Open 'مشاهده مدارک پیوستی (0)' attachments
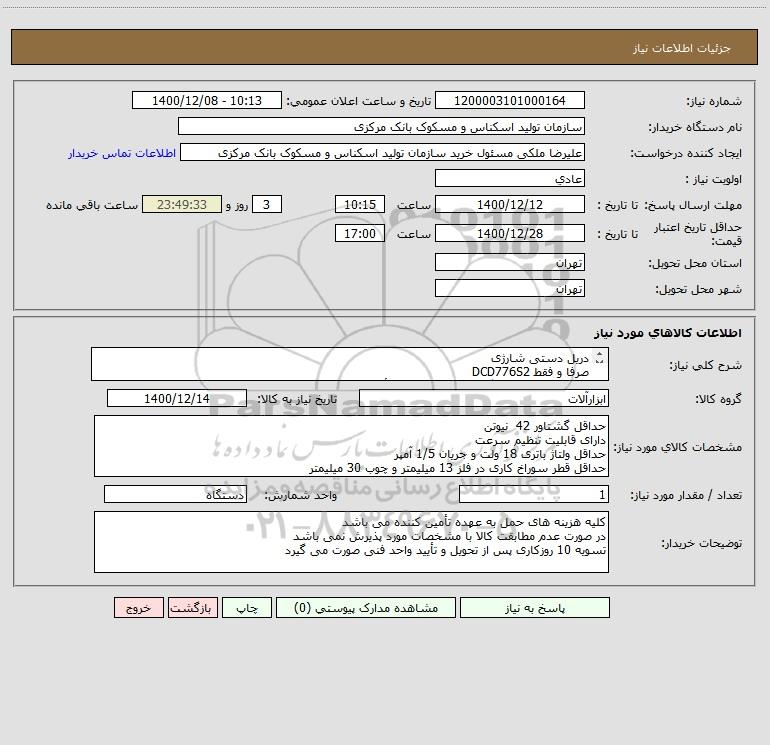Viewport: 770px width, 745px height. tap(366, 607)
